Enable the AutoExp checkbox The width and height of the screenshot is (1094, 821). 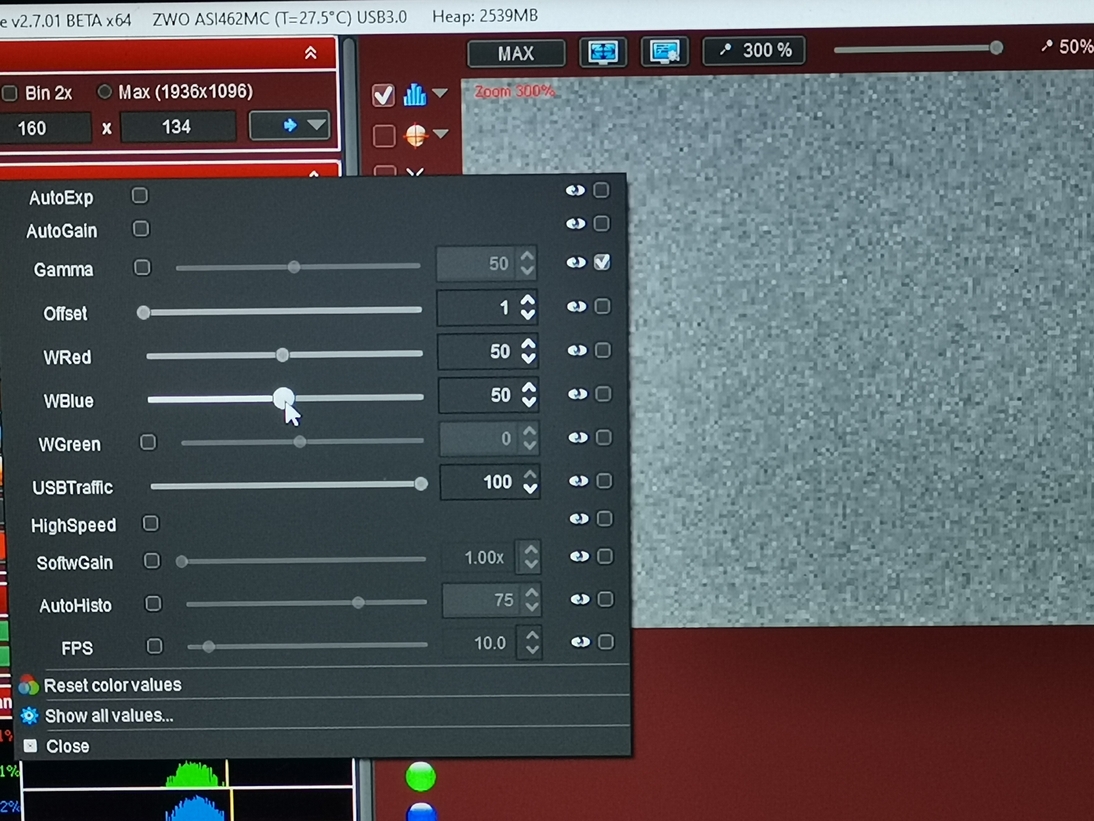(x=140, y=196)
